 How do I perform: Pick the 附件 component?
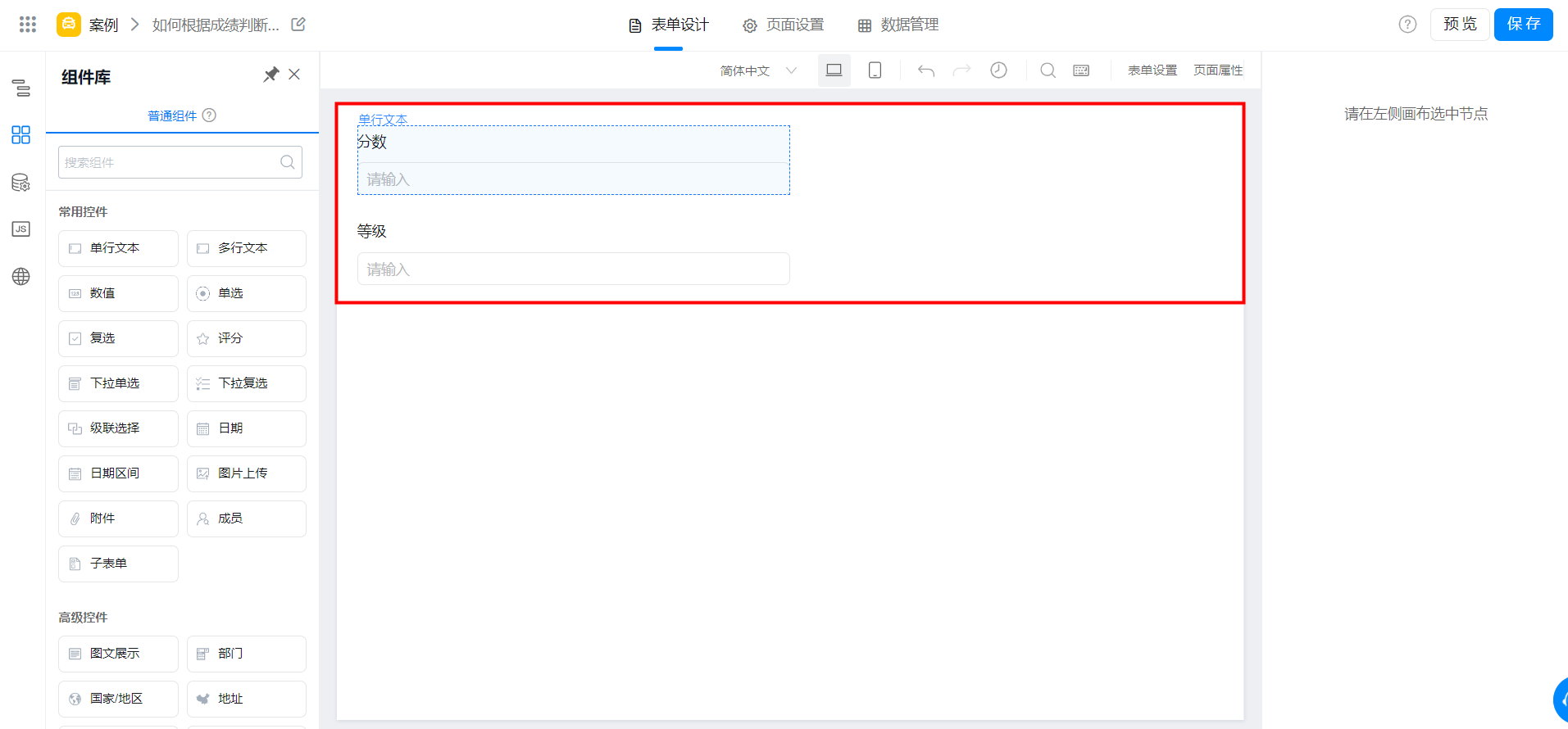tap(118, 518)
